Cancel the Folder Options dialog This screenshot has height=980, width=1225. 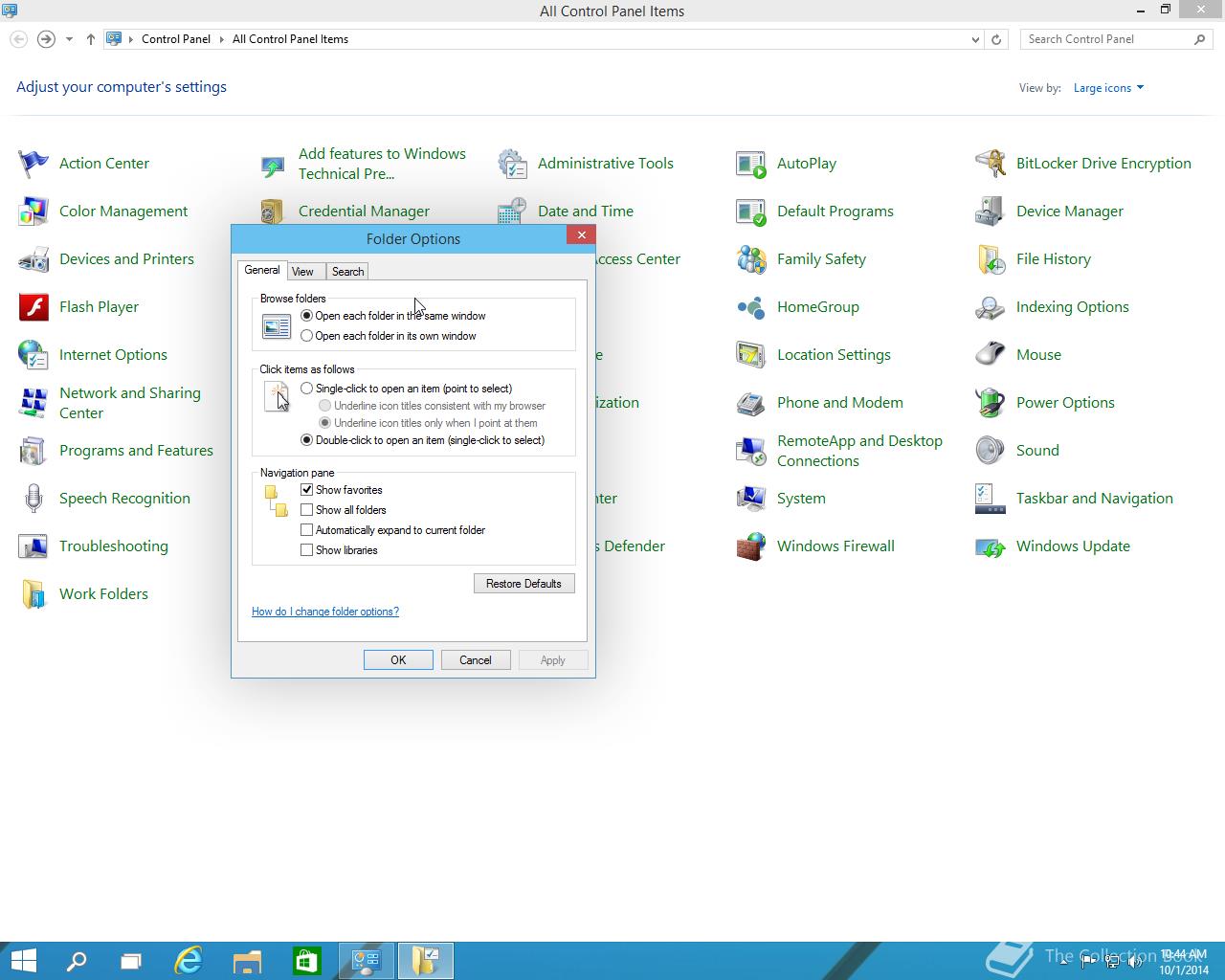pyautogui.click(x=476, y=660)
